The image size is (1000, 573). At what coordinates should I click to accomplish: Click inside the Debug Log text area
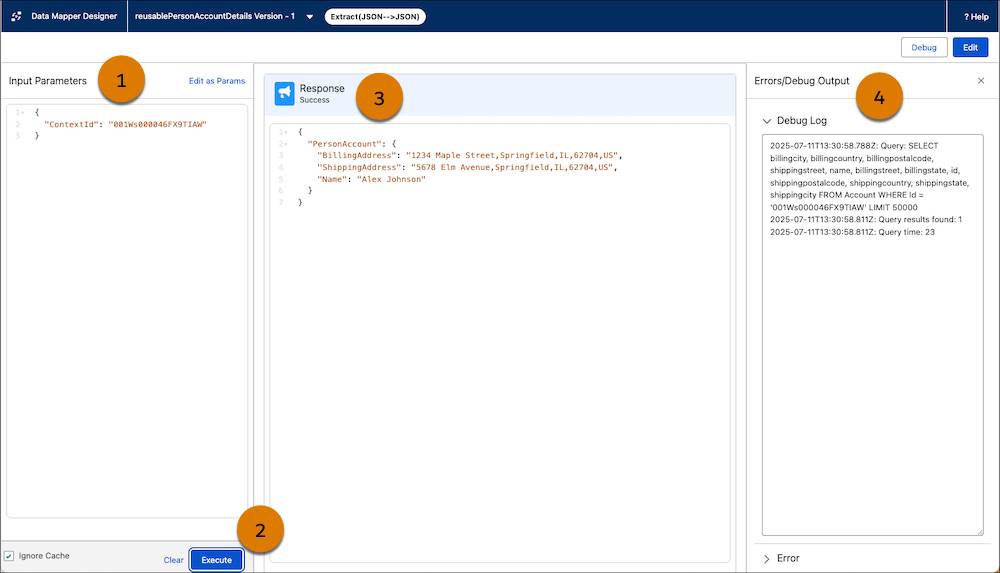[x=872, y=335]
